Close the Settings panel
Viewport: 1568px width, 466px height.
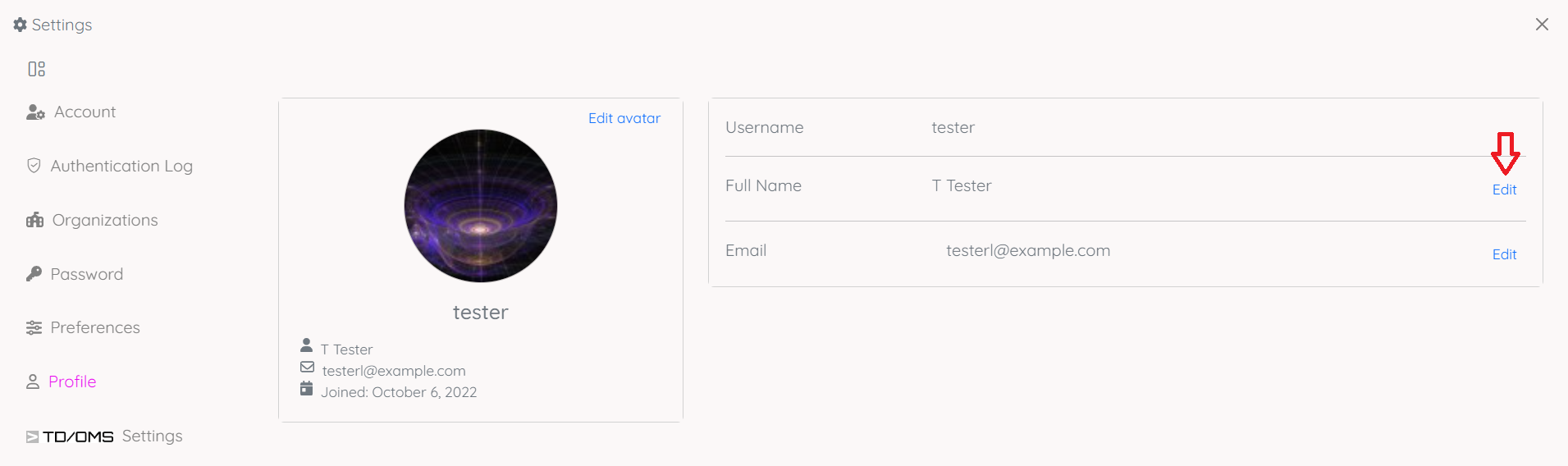[1542, 25]
